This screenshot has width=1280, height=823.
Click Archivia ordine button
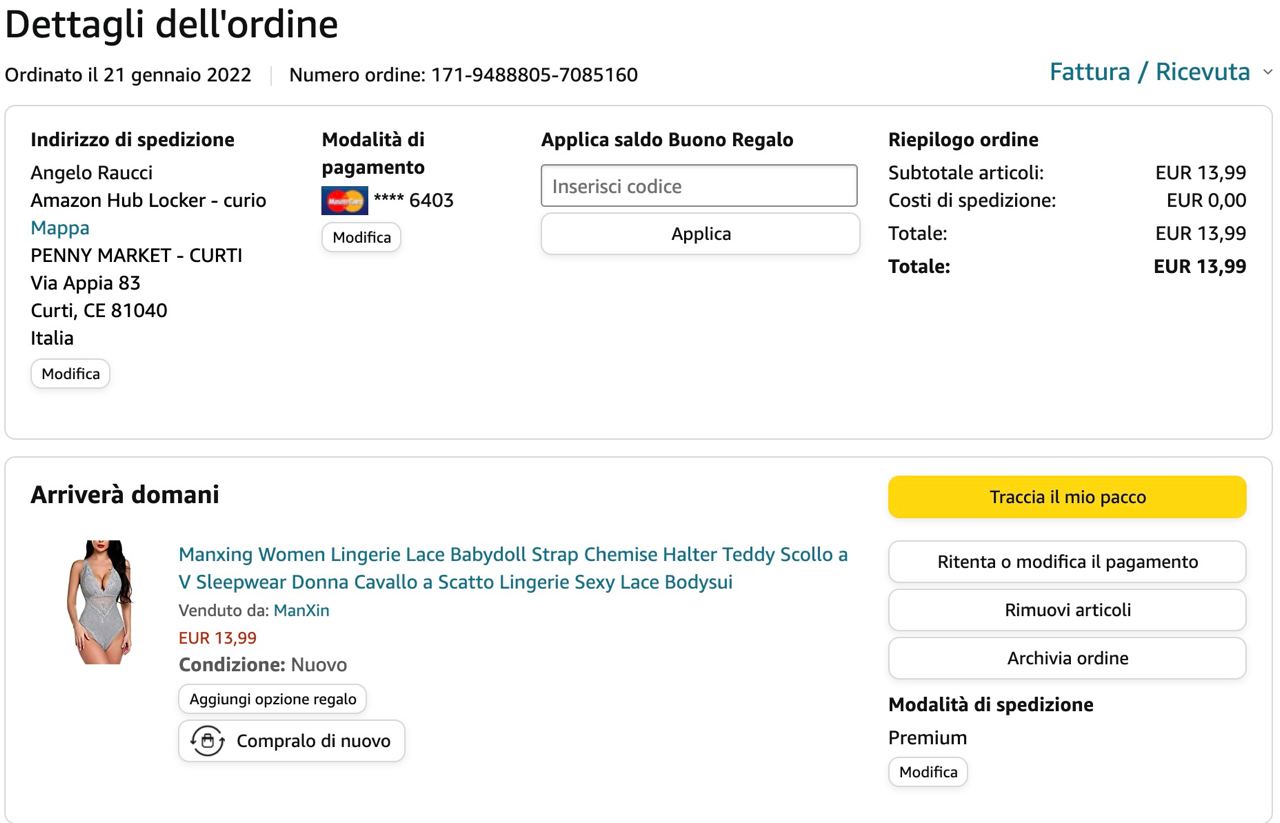click(1067, 658)
